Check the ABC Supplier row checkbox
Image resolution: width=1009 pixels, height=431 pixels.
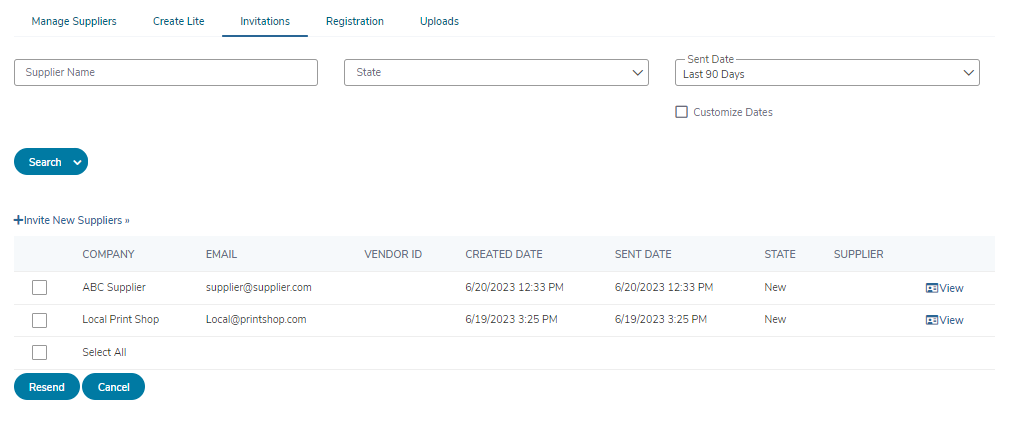tap(39, 288)
